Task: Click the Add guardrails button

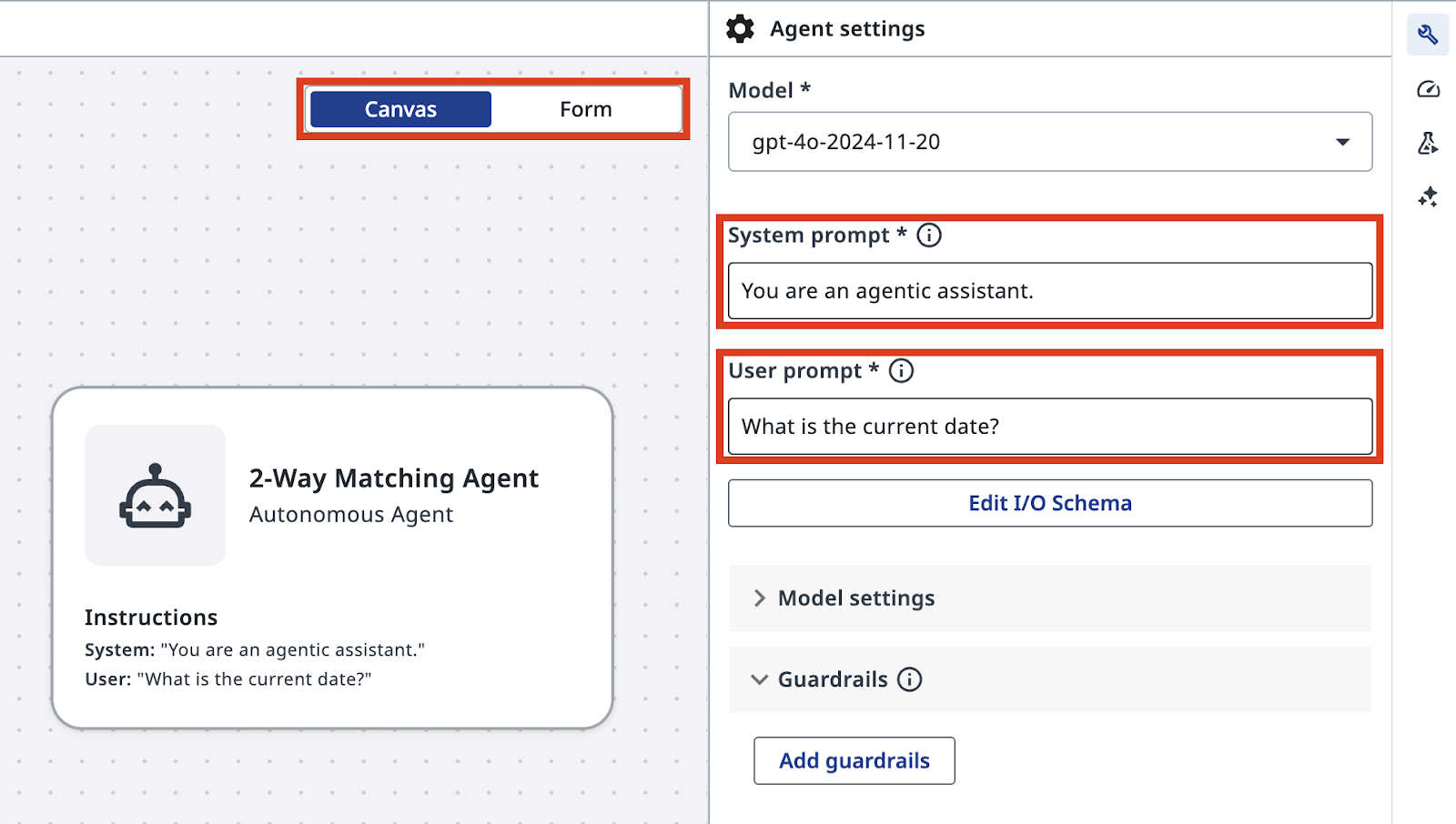Action: pos(854,760)
